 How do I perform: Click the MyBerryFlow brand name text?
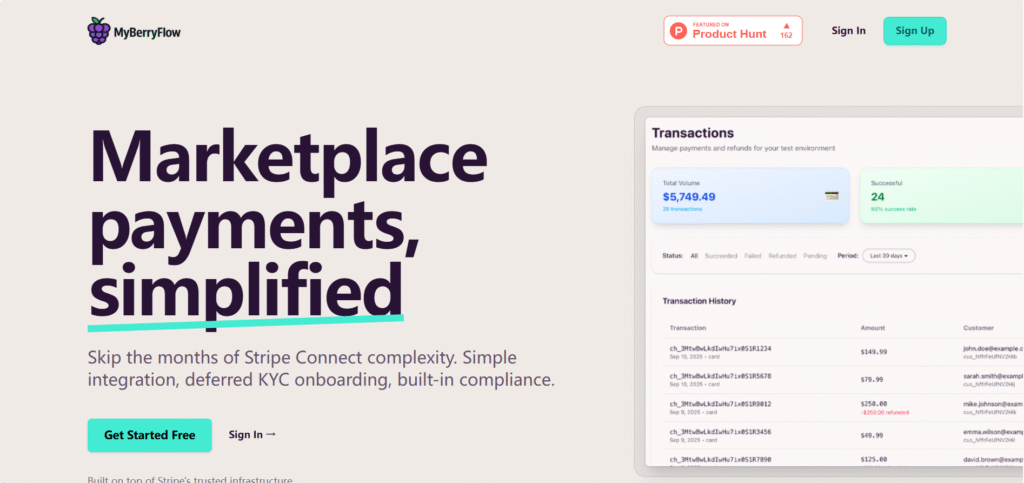click(x=146, y=32)
